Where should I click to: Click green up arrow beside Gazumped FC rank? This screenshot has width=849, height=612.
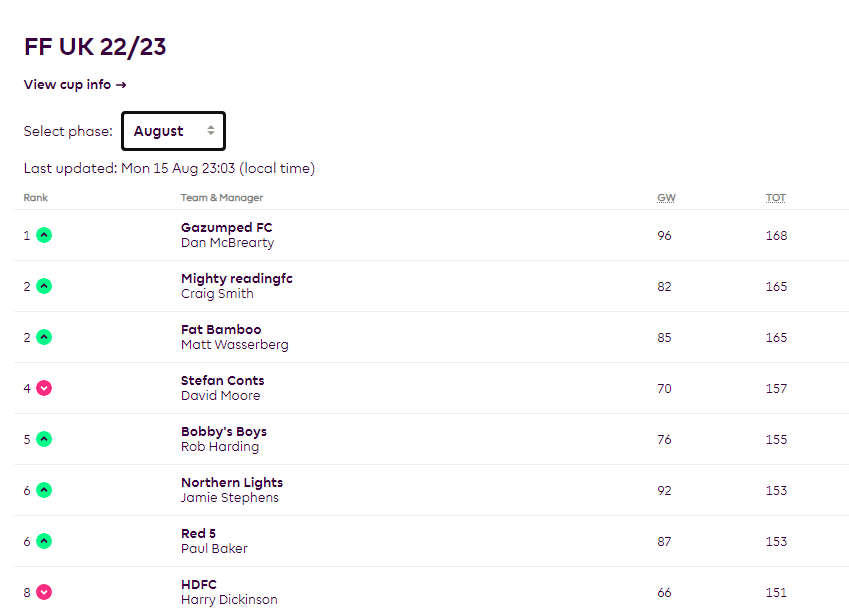coord(44,236)
